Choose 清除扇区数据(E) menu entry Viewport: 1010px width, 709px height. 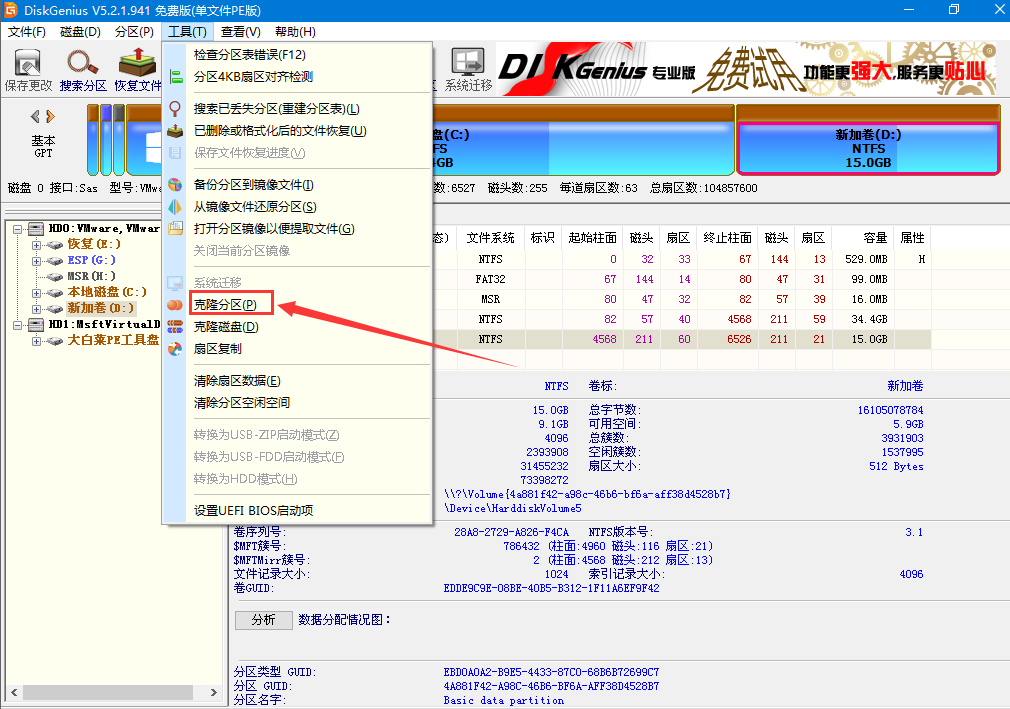tap(237, 381)
